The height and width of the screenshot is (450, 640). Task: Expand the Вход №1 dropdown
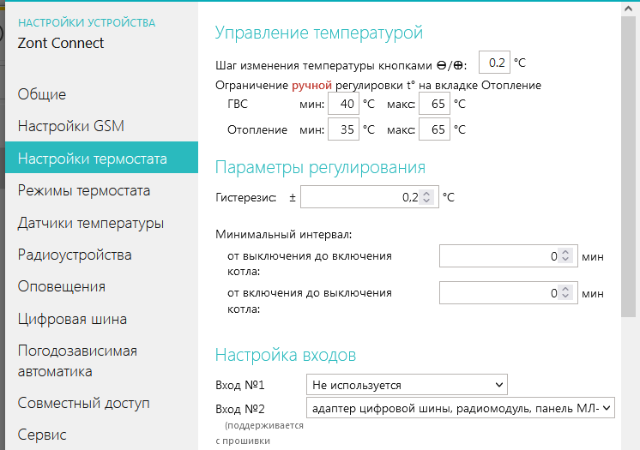[406, 384]
